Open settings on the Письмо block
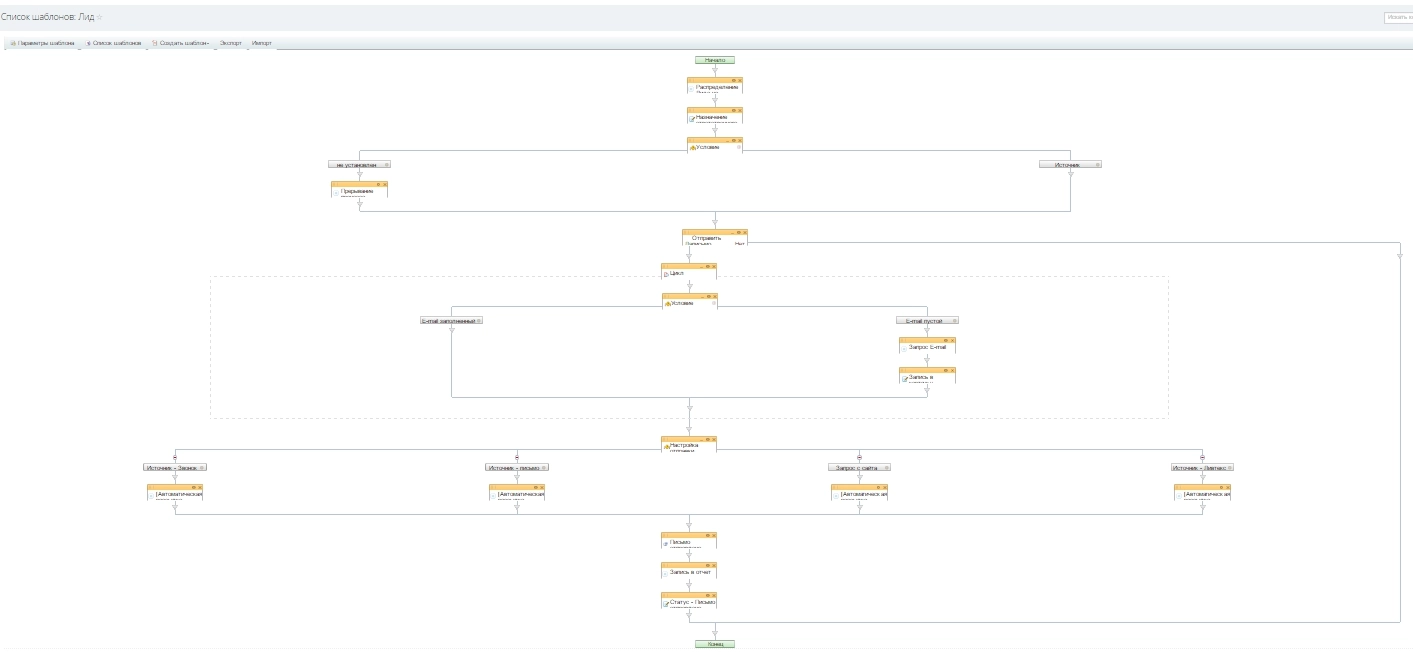Viewport: 1413px width, 652px height. point(706,535)
